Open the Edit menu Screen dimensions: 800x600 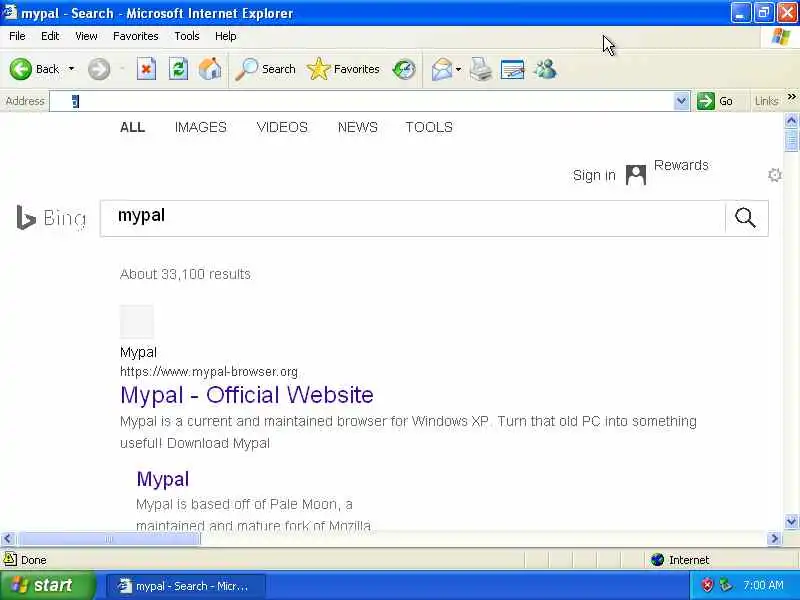50,36
